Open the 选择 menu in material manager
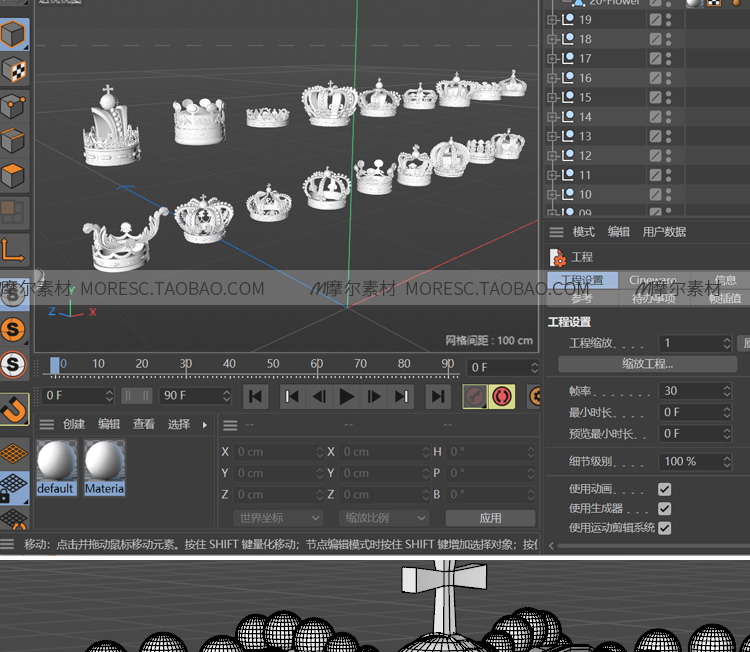This screenshot has height=652, width=750. tap(179, 424)
